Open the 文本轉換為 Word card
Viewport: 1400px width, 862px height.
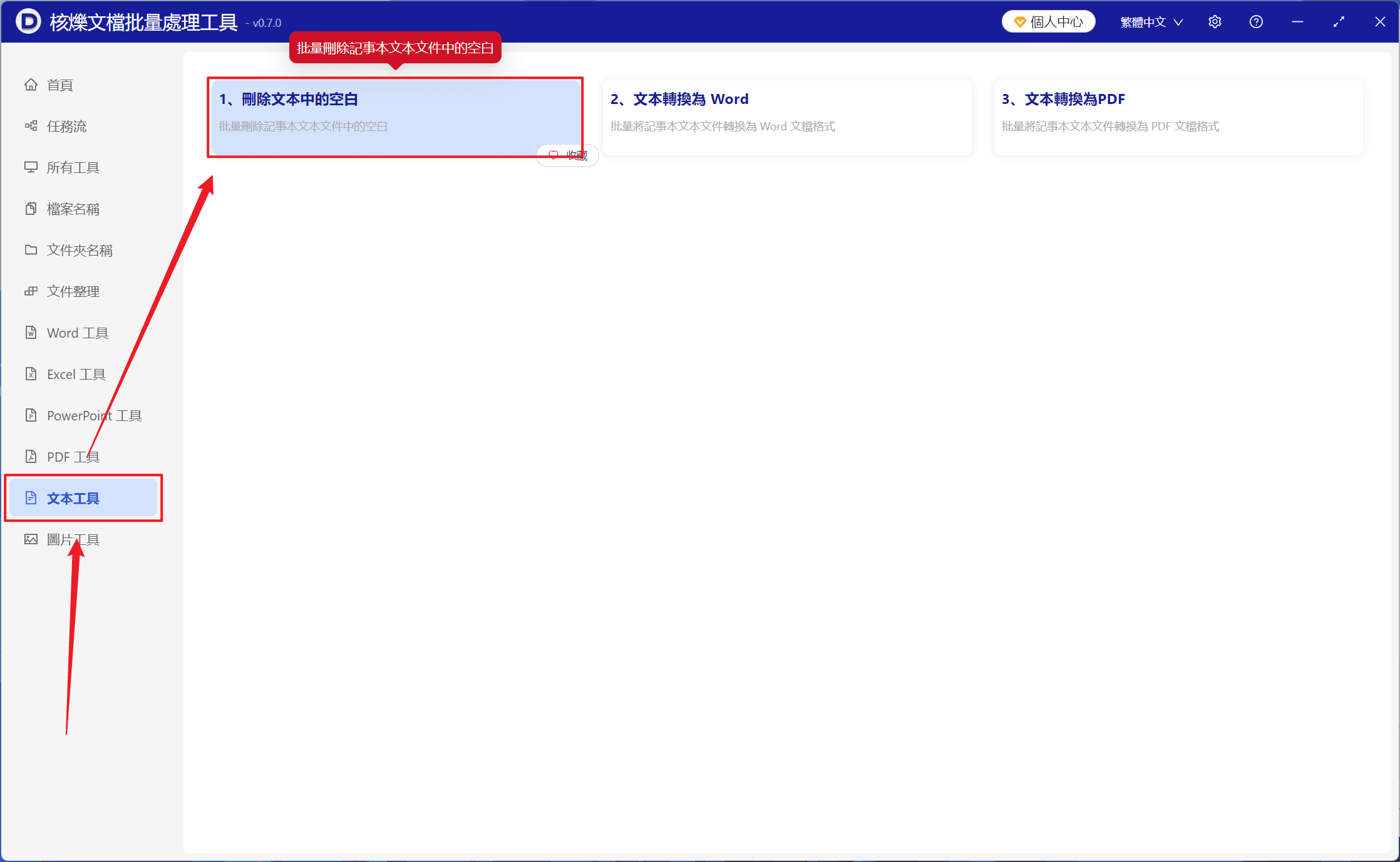pyautogui.click(x=787, y=117)
